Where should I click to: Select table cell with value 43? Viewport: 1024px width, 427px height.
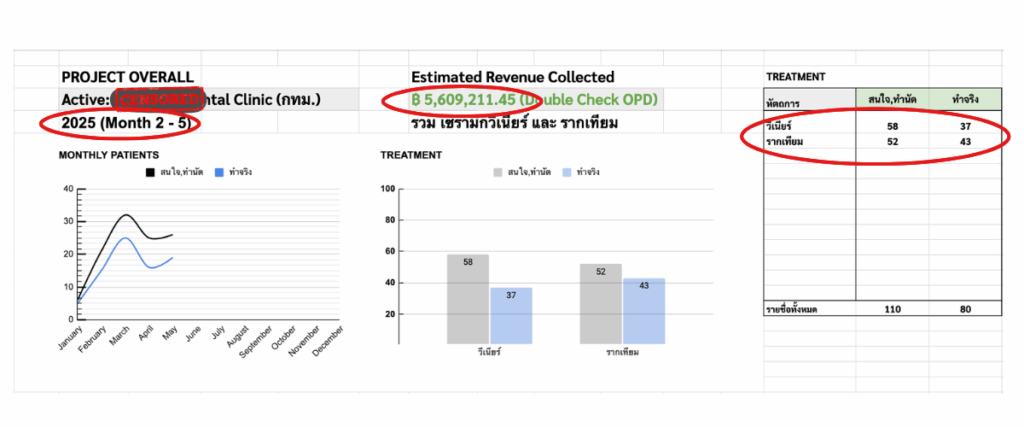[965, 142]
